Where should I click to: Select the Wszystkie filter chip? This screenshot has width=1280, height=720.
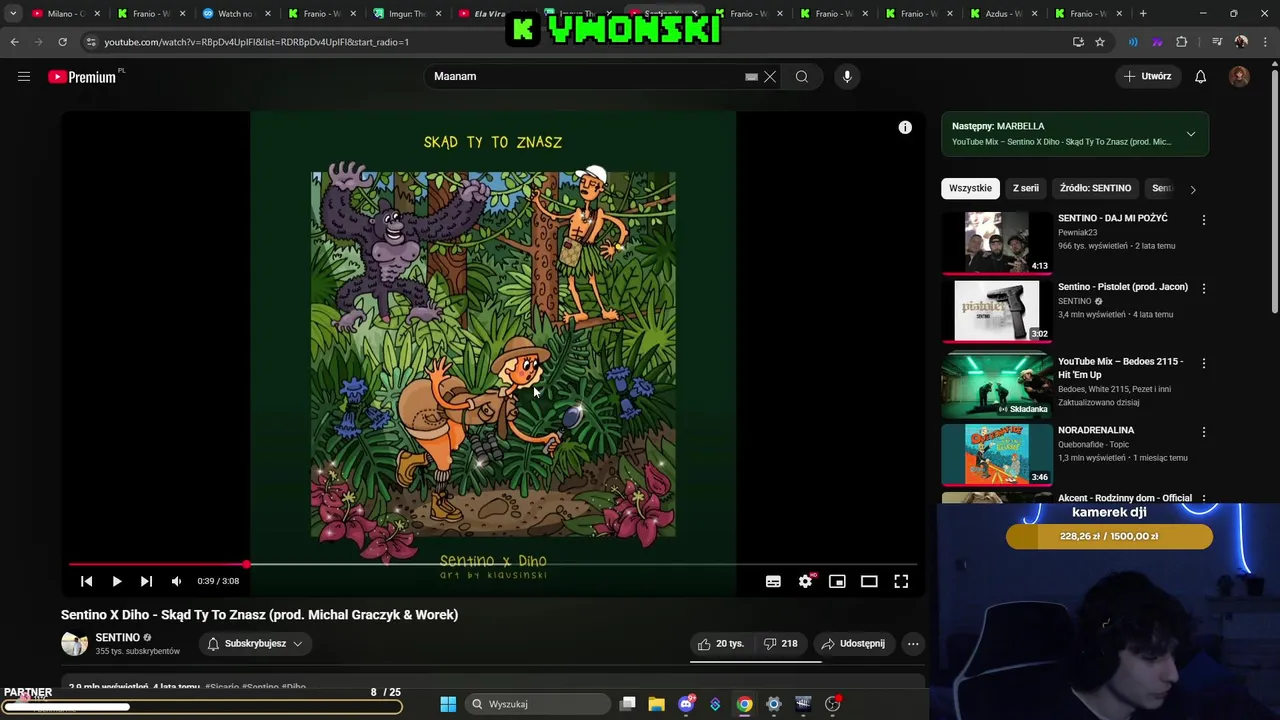click(x=970, y=188)
